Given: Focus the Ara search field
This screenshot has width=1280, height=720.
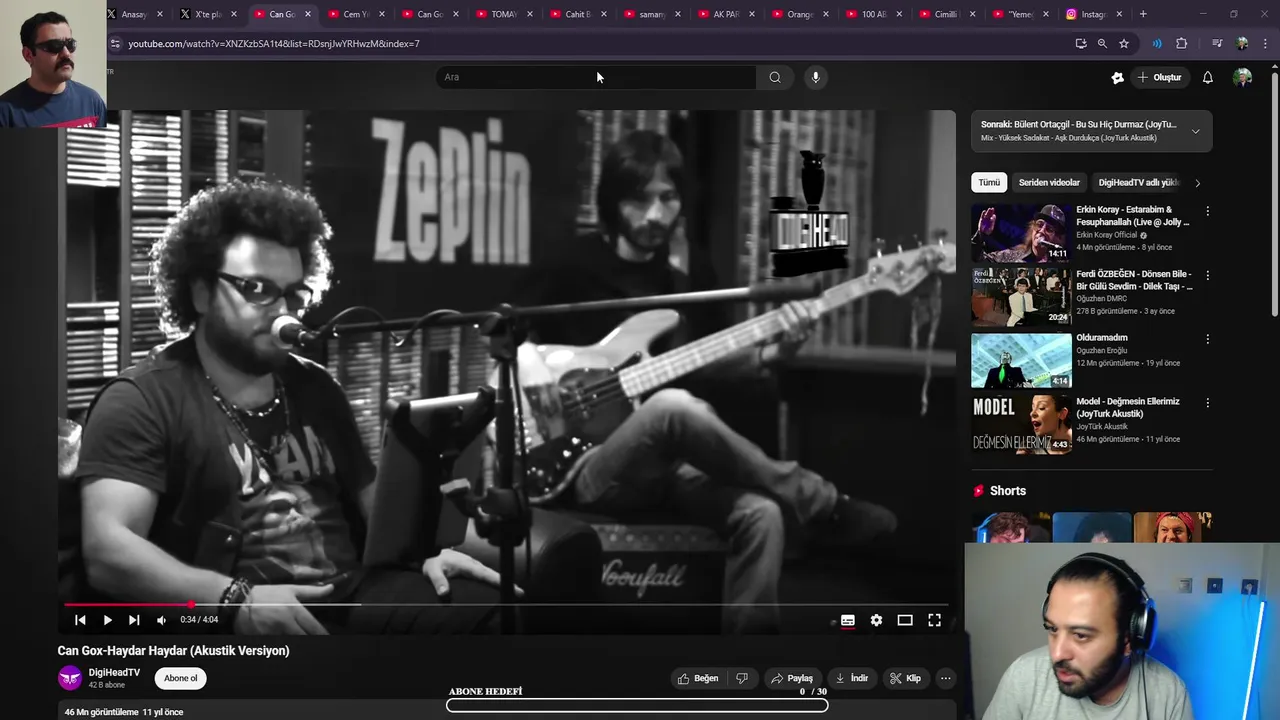Looking at the screenshot, I should coord(597,77).
